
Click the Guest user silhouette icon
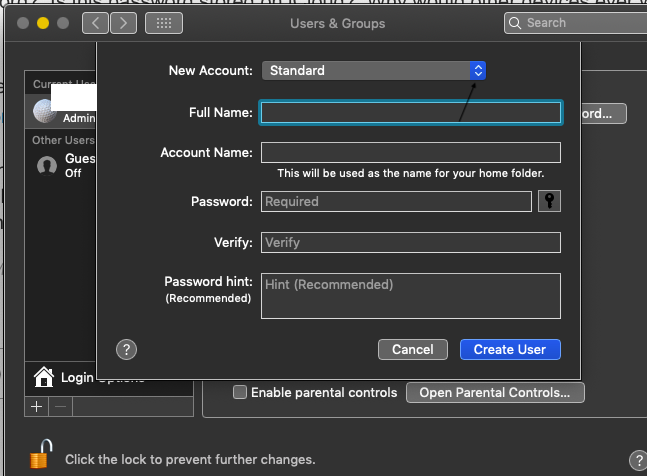(47, 166)
